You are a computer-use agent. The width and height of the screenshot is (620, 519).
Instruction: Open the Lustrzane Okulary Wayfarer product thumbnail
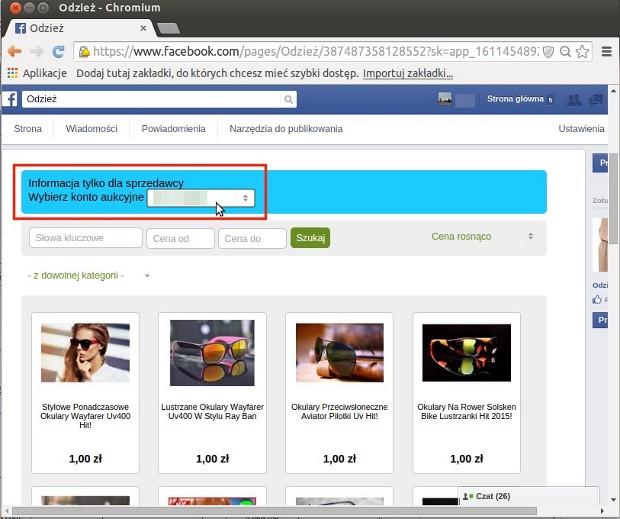[x=211, y=352]
